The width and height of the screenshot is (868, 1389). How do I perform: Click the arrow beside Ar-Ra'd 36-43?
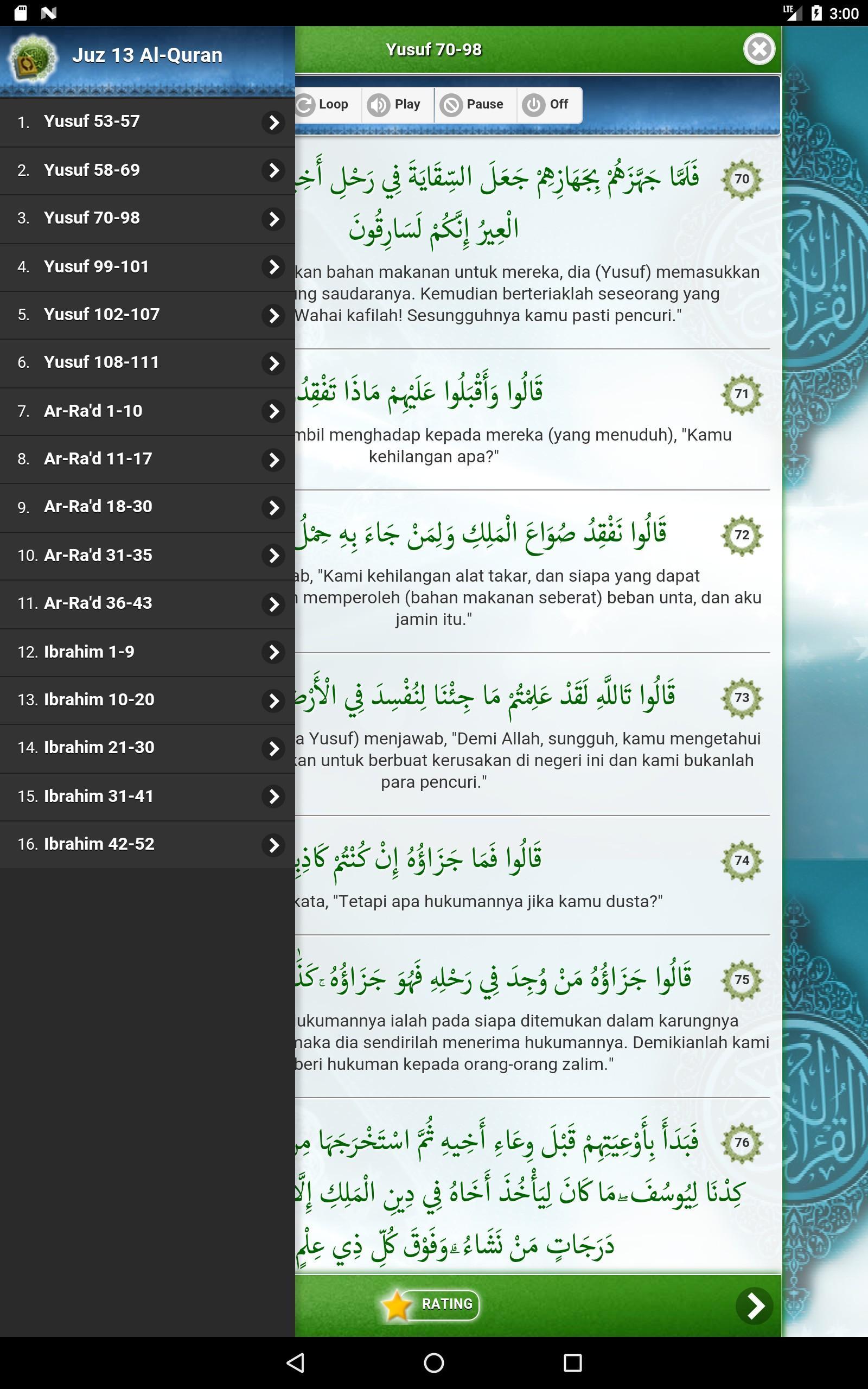click(274, 604)
